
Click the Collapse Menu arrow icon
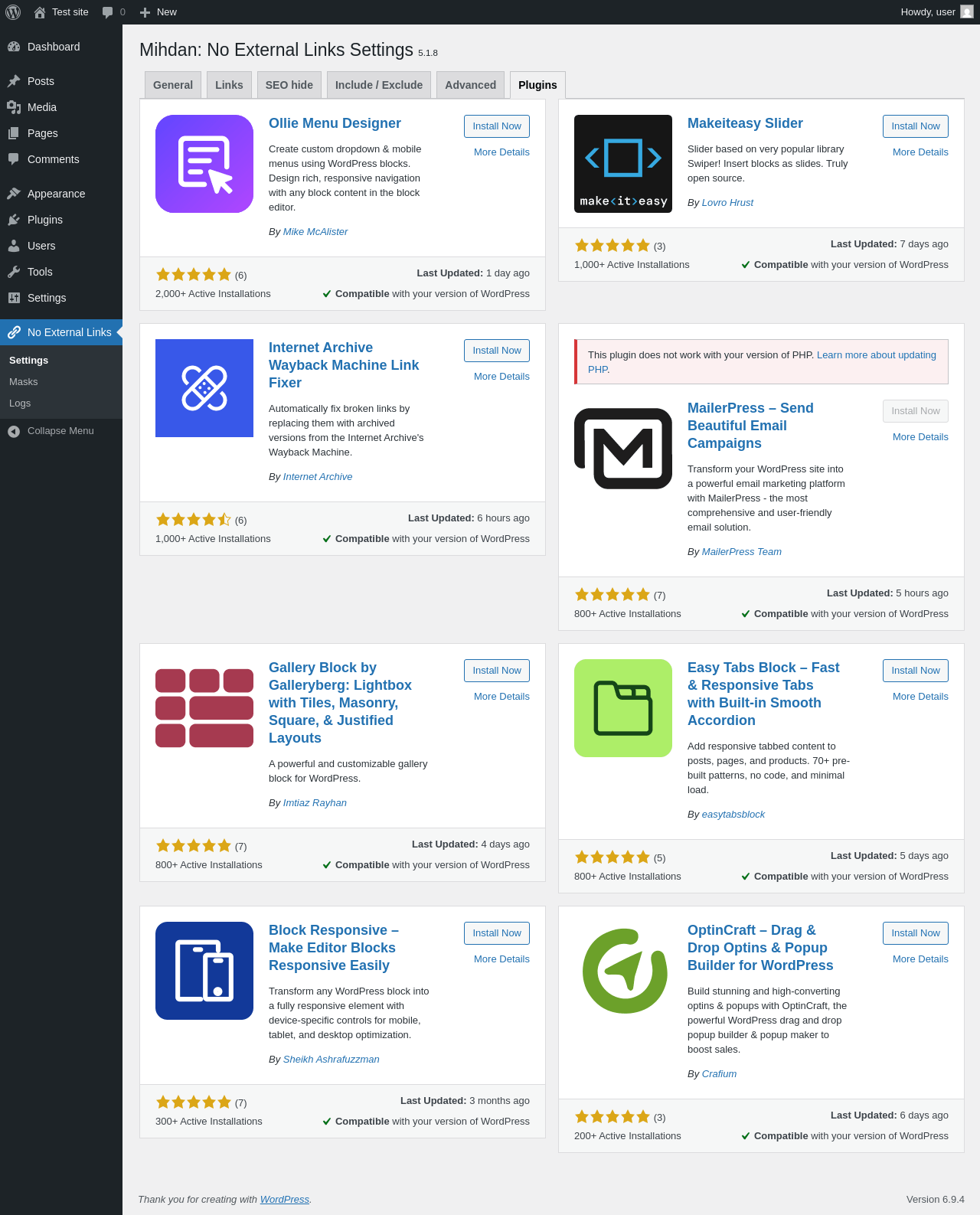pos(14,431)
